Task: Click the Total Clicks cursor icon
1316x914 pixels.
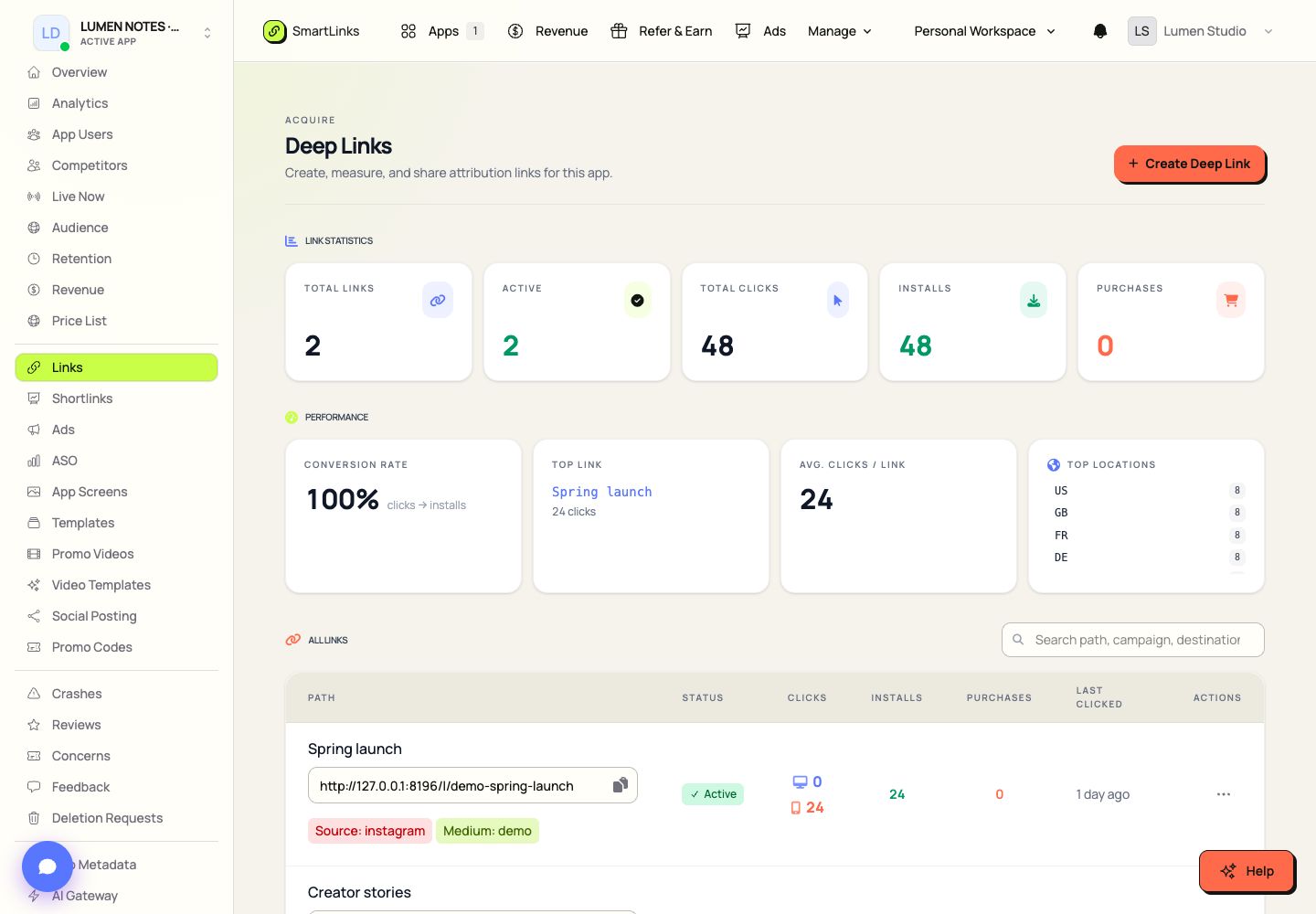Action: click(x=837, y=300)
